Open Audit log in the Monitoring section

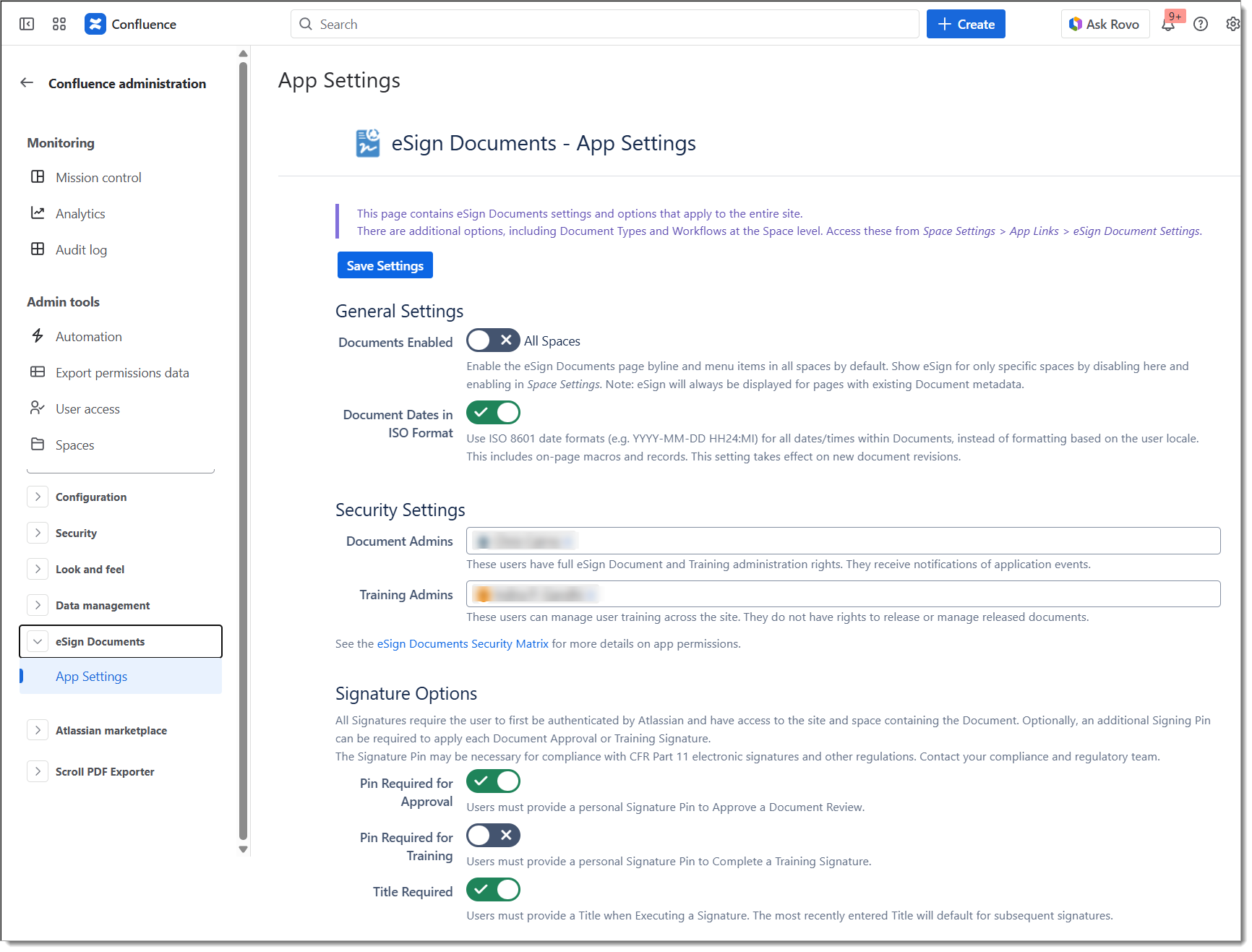coord(81,250)
